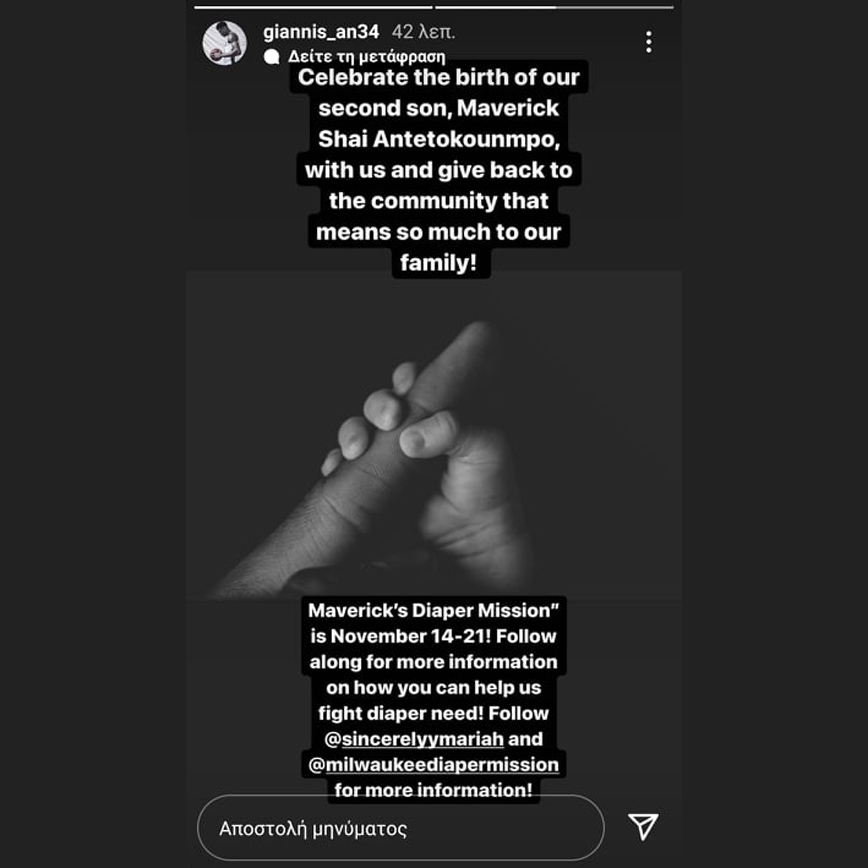Screen dimensions: 868x868
Task: Open the giannis_an34 username link
Action: click(x=321, y=32)
